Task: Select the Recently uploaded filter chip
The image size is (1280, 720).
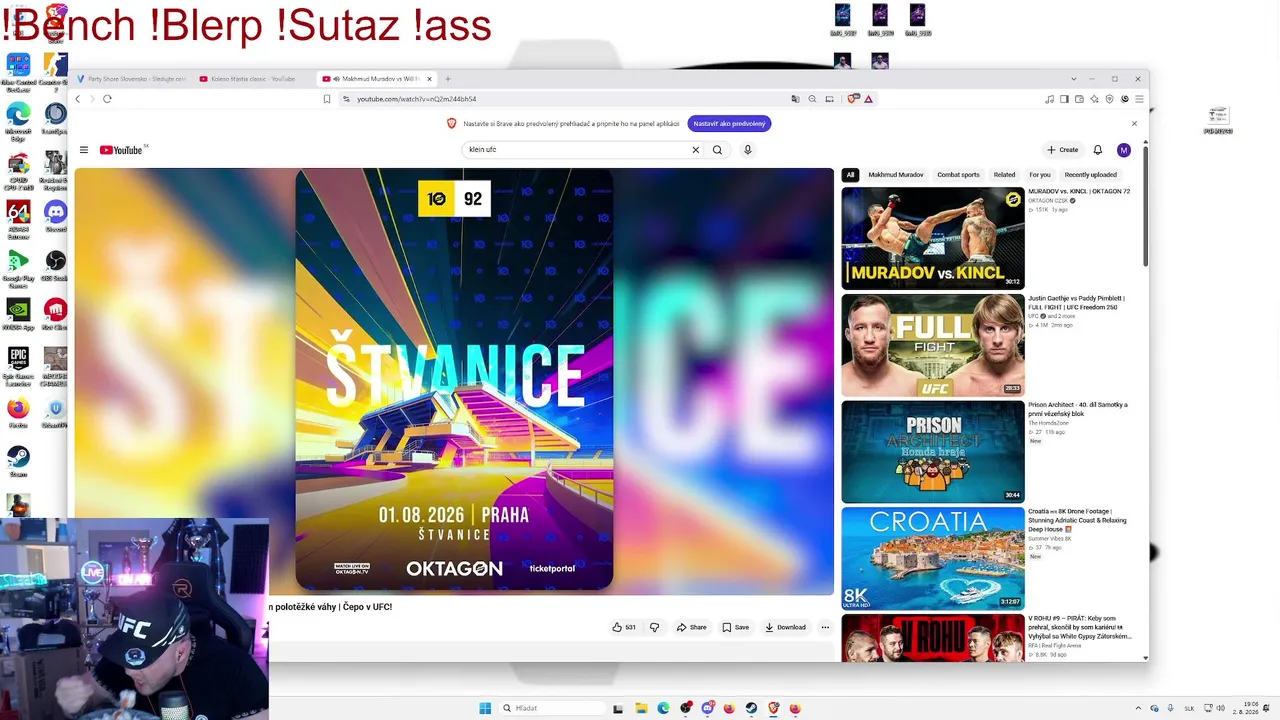Action: pos(1091,175)
